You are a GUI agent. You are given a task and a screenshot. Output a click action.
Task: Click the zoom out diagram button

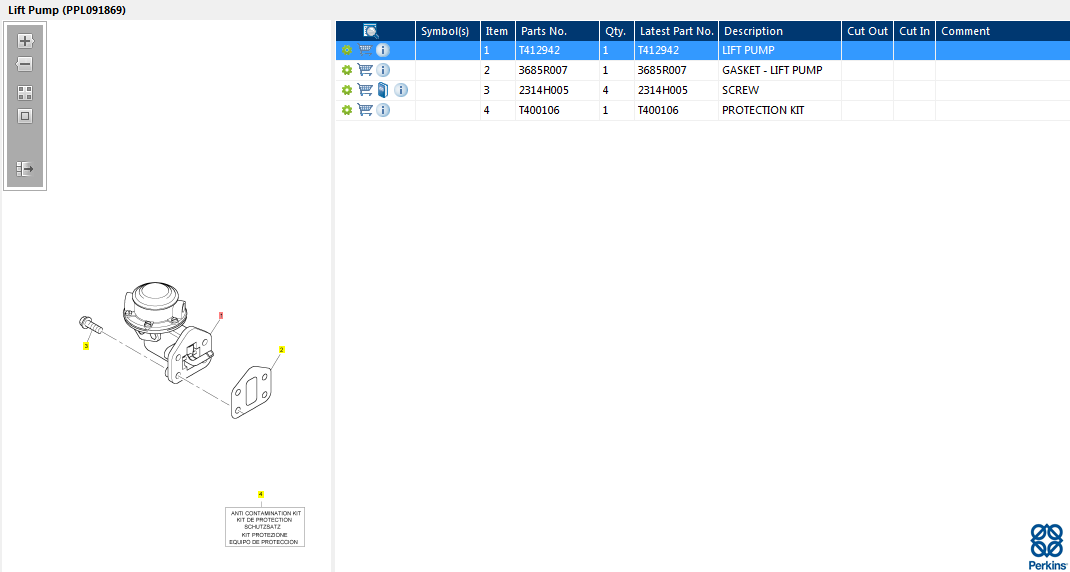pyautogui.click(x=25, y=64)
